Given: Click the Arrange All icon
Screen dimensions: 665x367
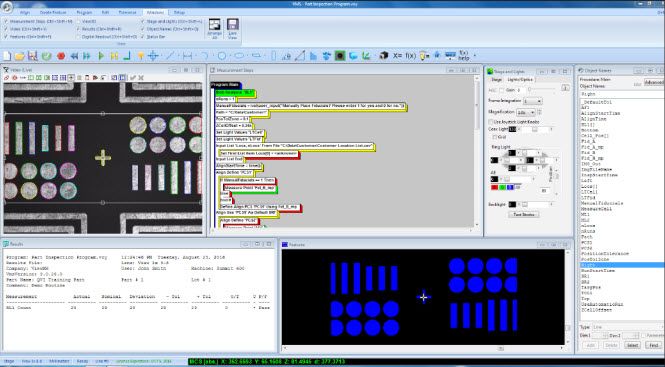Looking at the screenshot, I should 215,29.
